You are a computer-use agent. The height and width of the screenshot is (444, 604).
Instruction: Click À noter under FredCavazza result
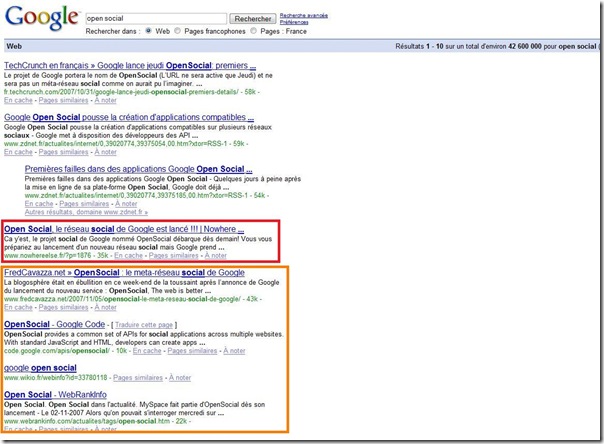(x=105, y=307)
